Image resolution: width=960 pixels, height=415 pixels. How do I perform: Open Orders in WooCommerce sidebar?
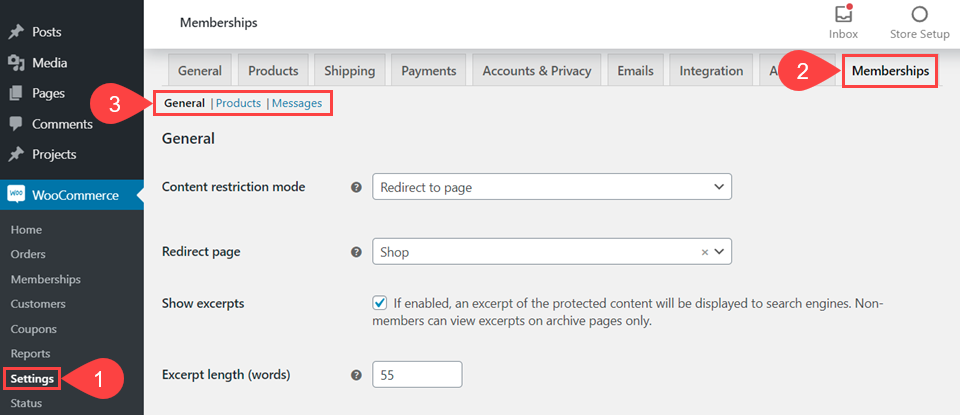click(28, 254)
